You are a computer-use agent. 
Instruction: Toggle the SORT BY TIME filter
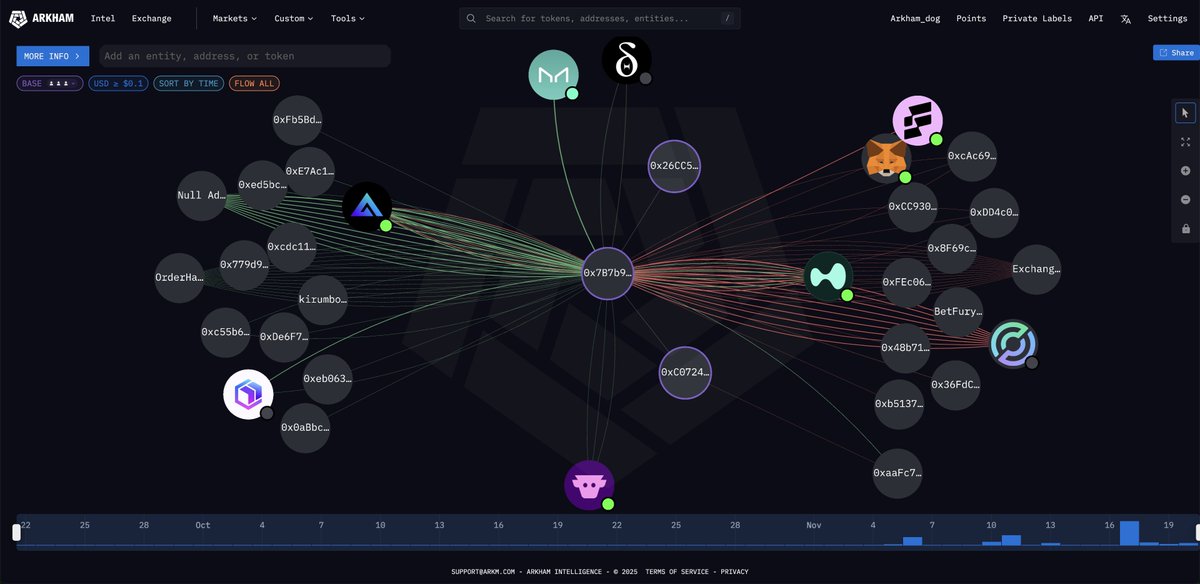point(188,83)
